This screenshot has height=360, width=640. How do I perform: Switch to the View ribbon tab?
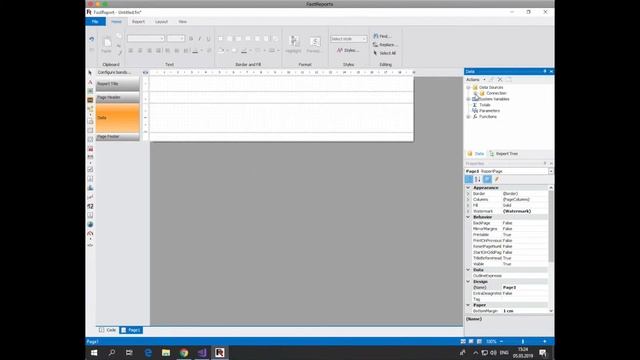(x=182, y=22)
